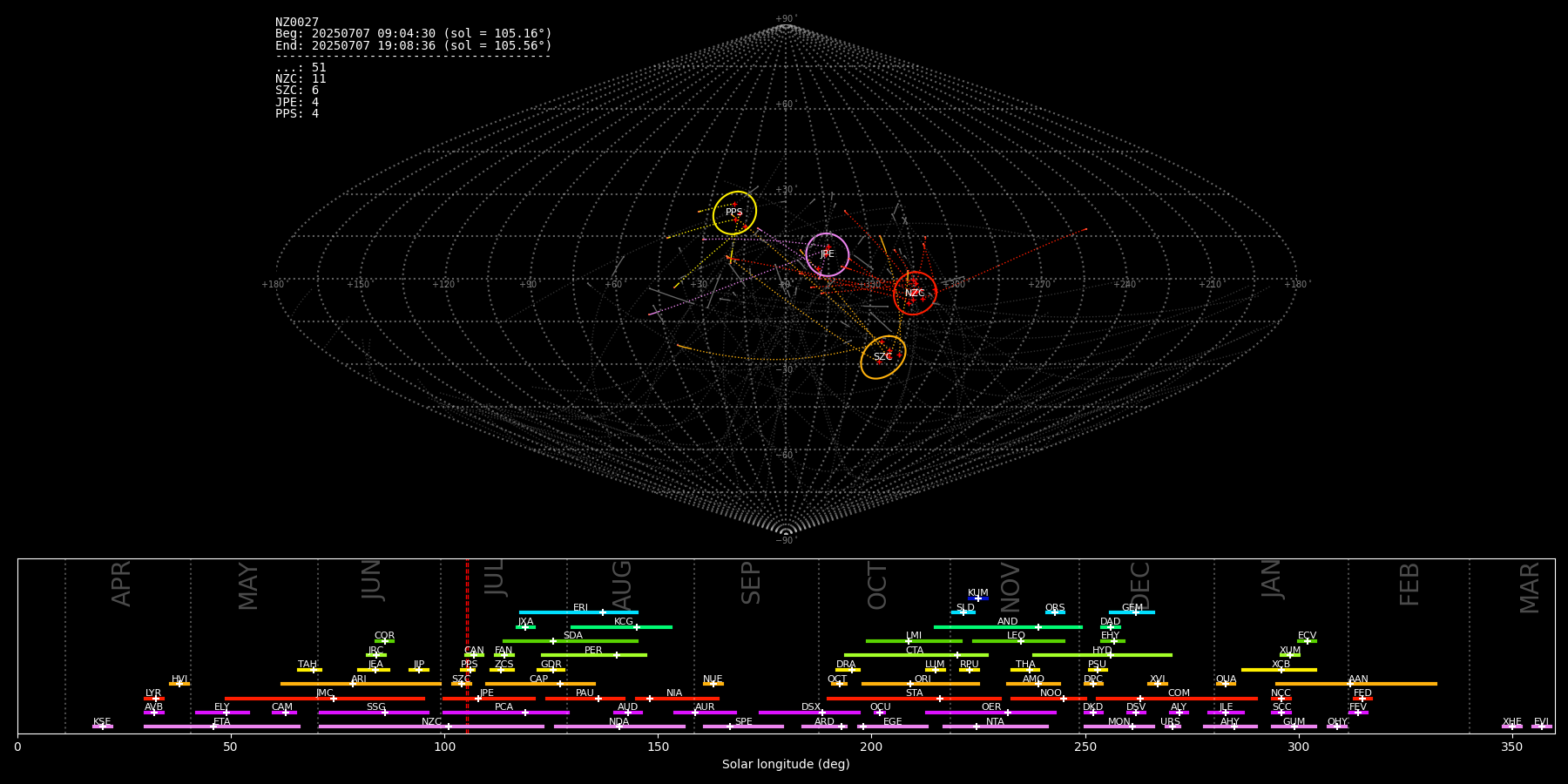Screen dimensions: 1568x784
Task: Select the 'NZ0027' station title text
Action: pos(297,23)
